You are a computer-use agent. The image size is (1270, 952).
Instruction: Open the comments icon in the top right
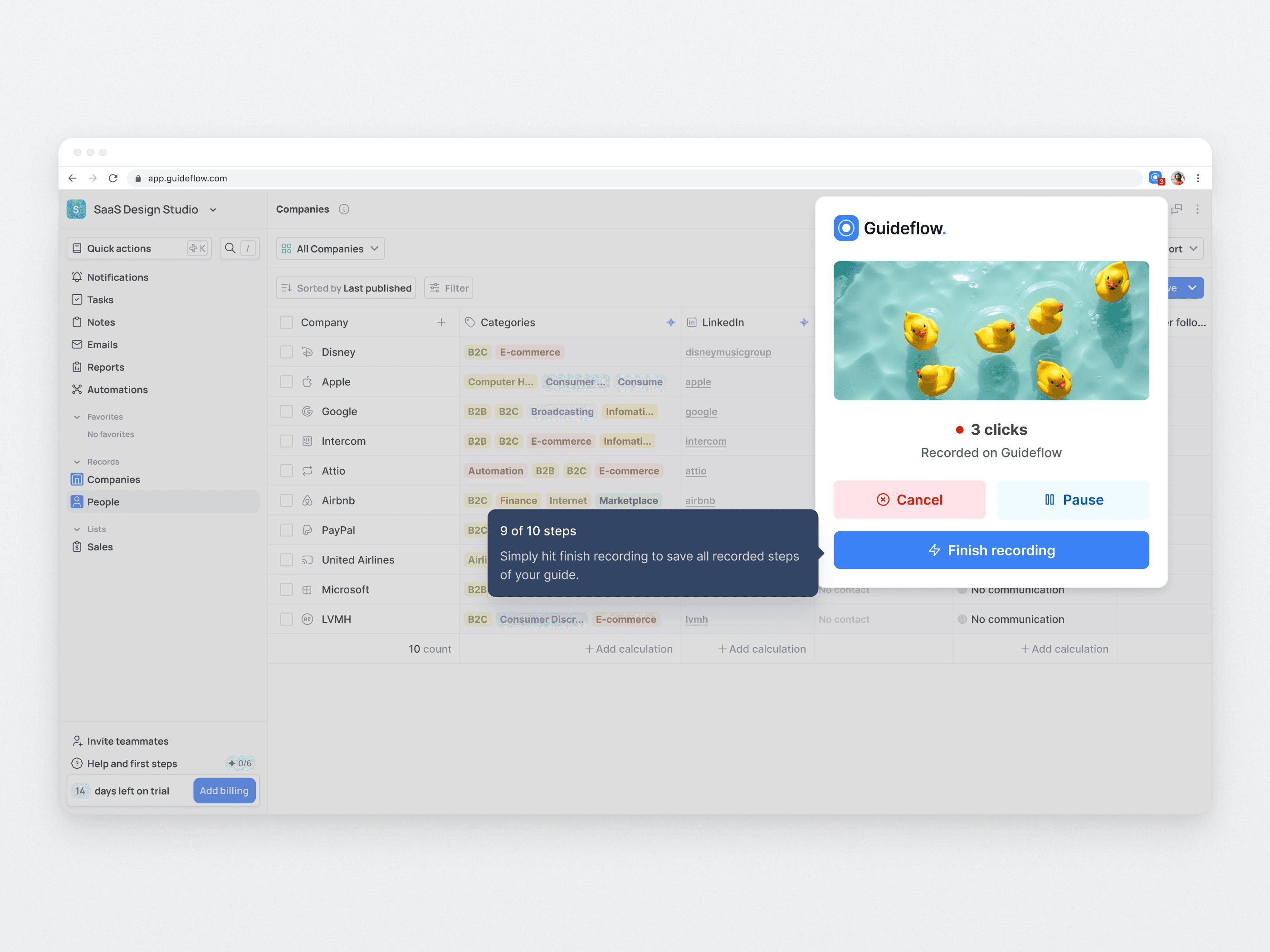tap(1177, 209)
